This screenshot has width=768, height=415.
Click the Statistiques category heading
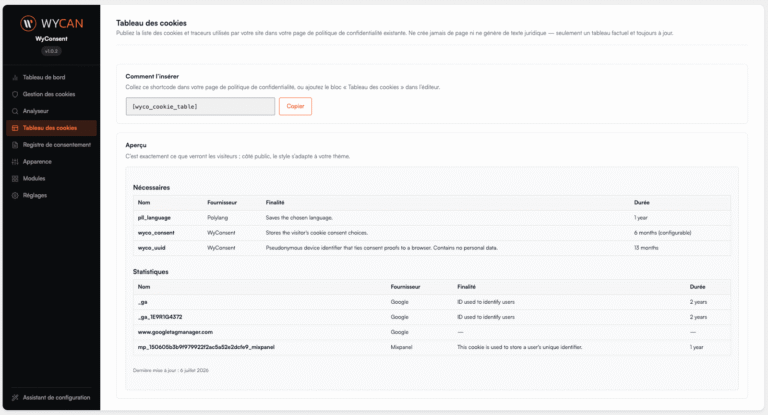pyautogui.click(x=150, y=272)
